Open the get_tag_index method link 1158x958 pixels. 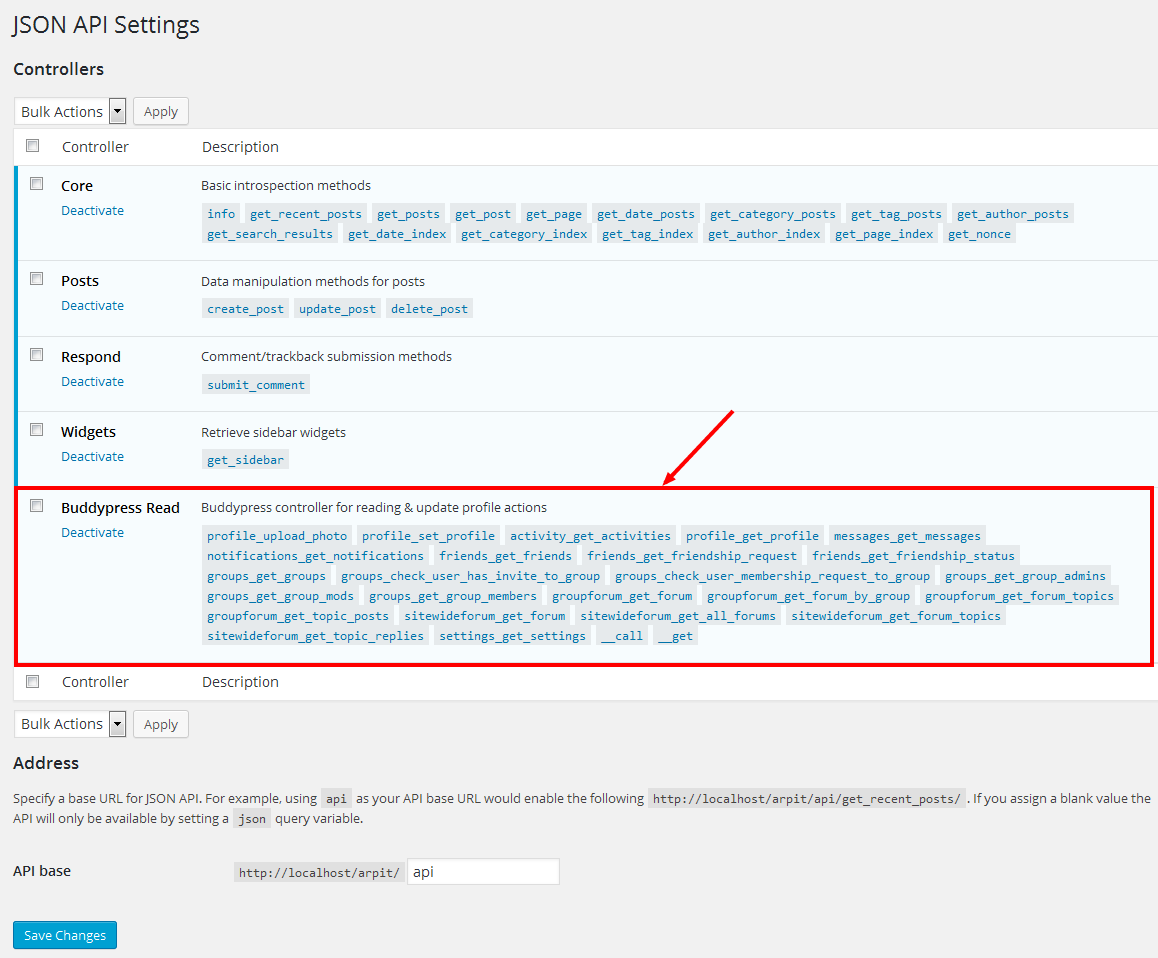coord(647,234)
